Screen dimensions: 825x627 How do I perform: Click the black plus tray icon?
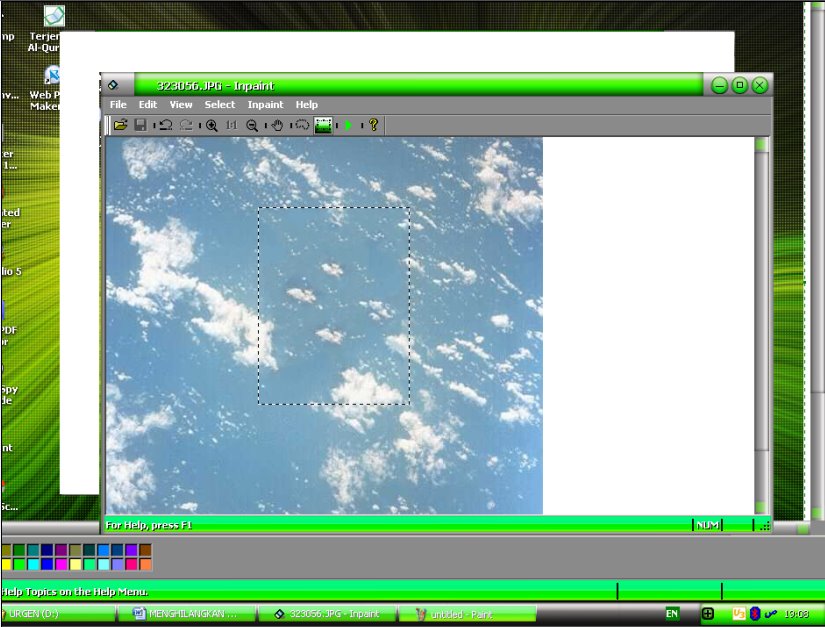[x=708, y=613]
